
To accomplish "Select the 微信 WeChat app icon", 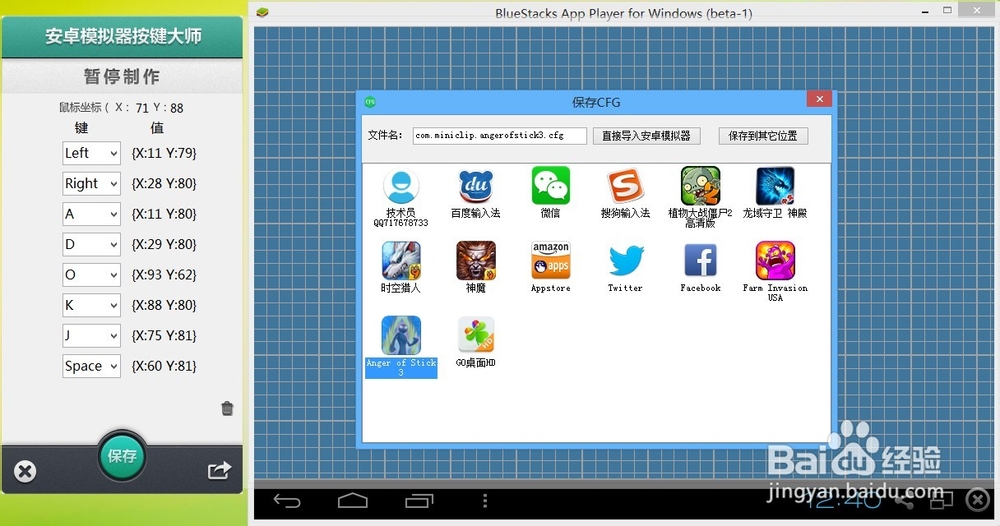I will pyautogui.click(x=550, y=186).
